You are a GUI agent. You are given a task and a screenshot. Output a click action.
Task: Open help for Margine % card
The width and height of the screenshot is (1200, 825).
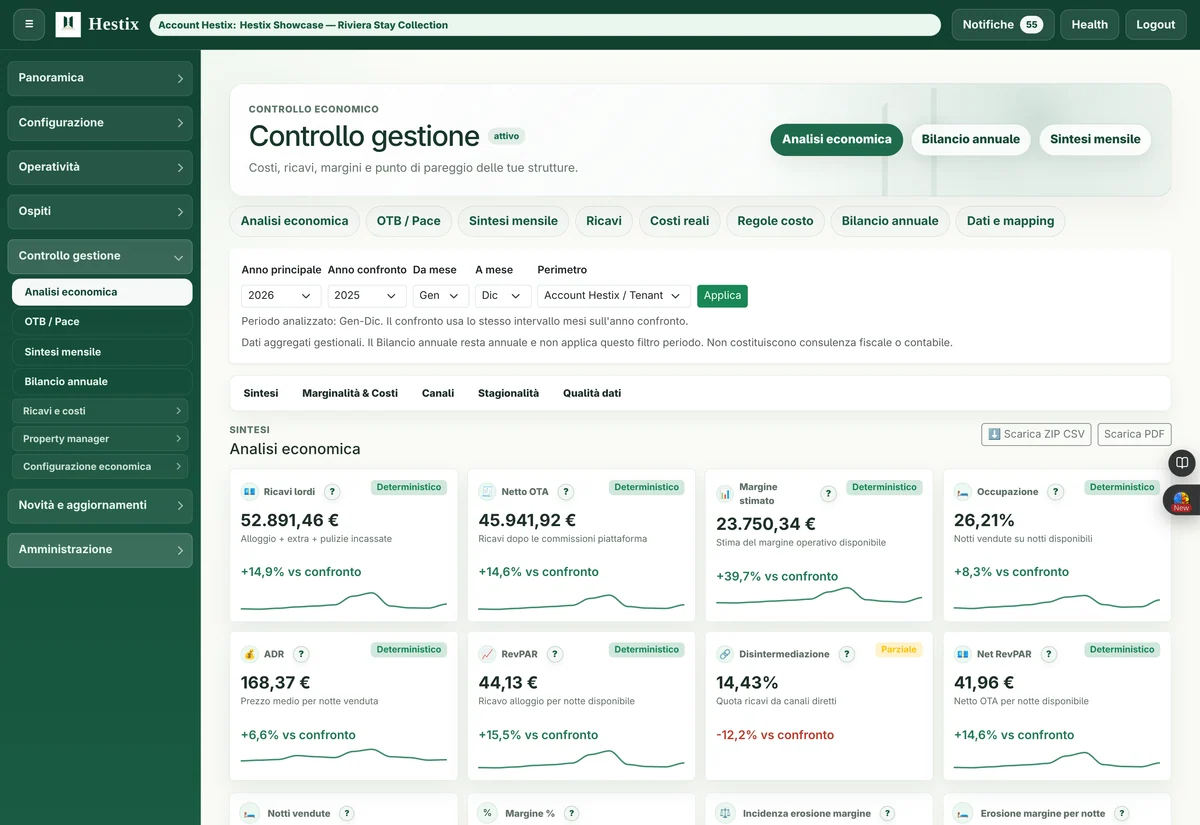(x=571, y=814)
